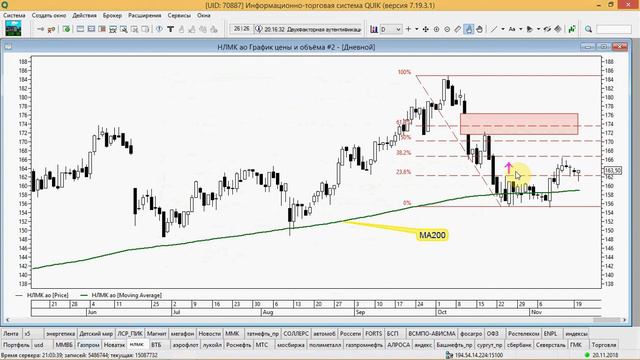Viewport: 640px width, 360px height.
Task: Select the trend line drawing tool
Action: [494, 29]
